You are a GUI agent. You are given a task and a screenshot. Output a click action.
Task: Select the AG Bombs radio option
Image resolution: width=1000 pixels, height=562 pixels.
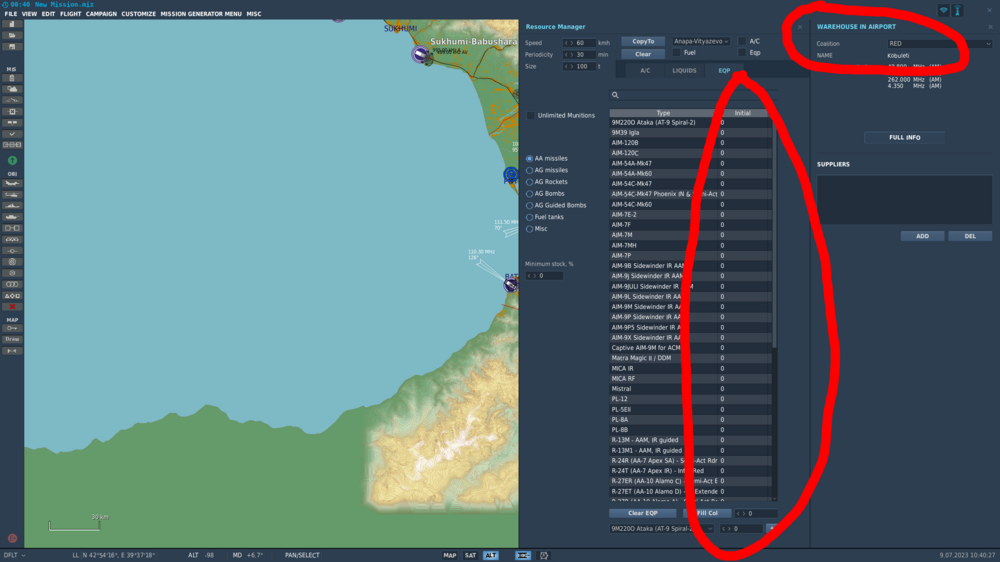click(529, 194)
